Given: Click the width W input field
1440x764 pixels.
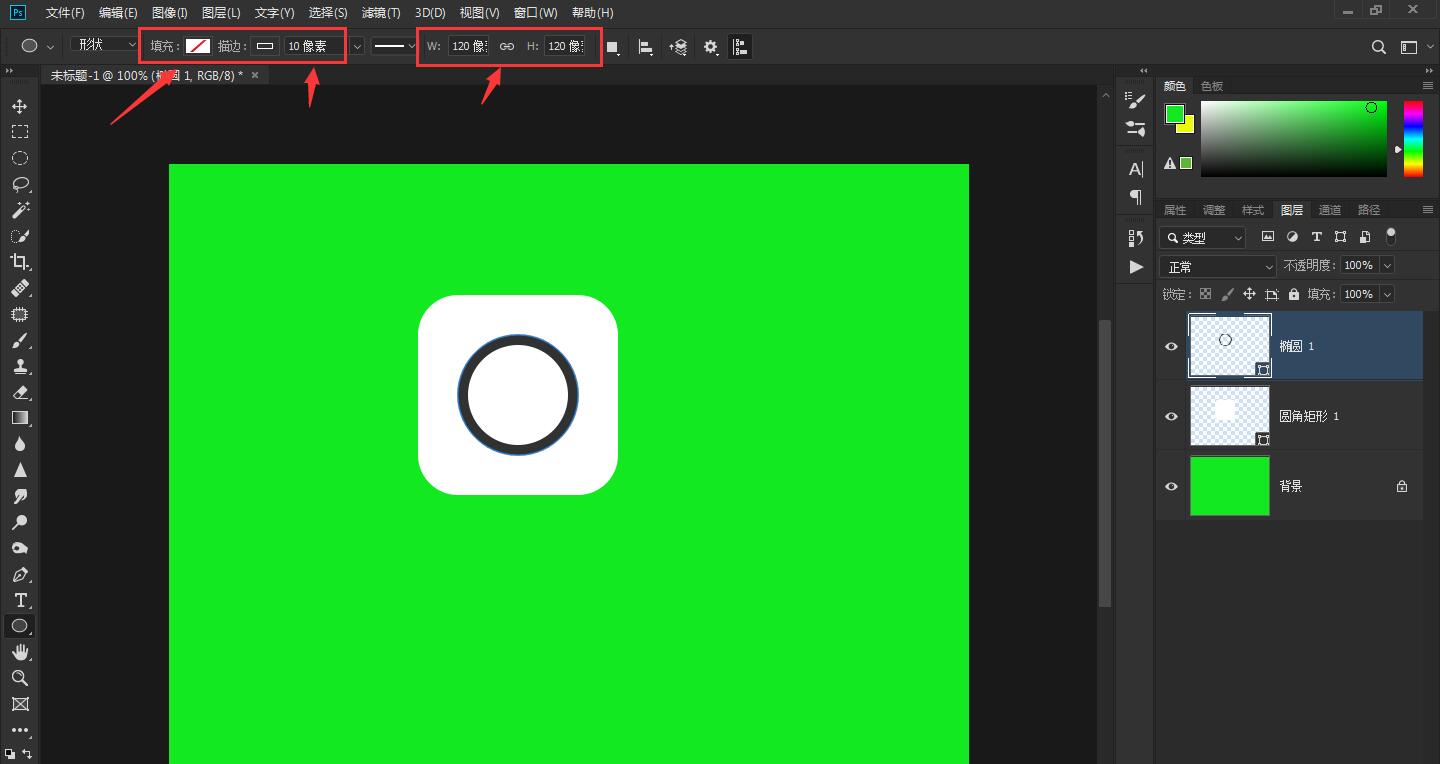Looking at the screenshot, I should point(468,46).
